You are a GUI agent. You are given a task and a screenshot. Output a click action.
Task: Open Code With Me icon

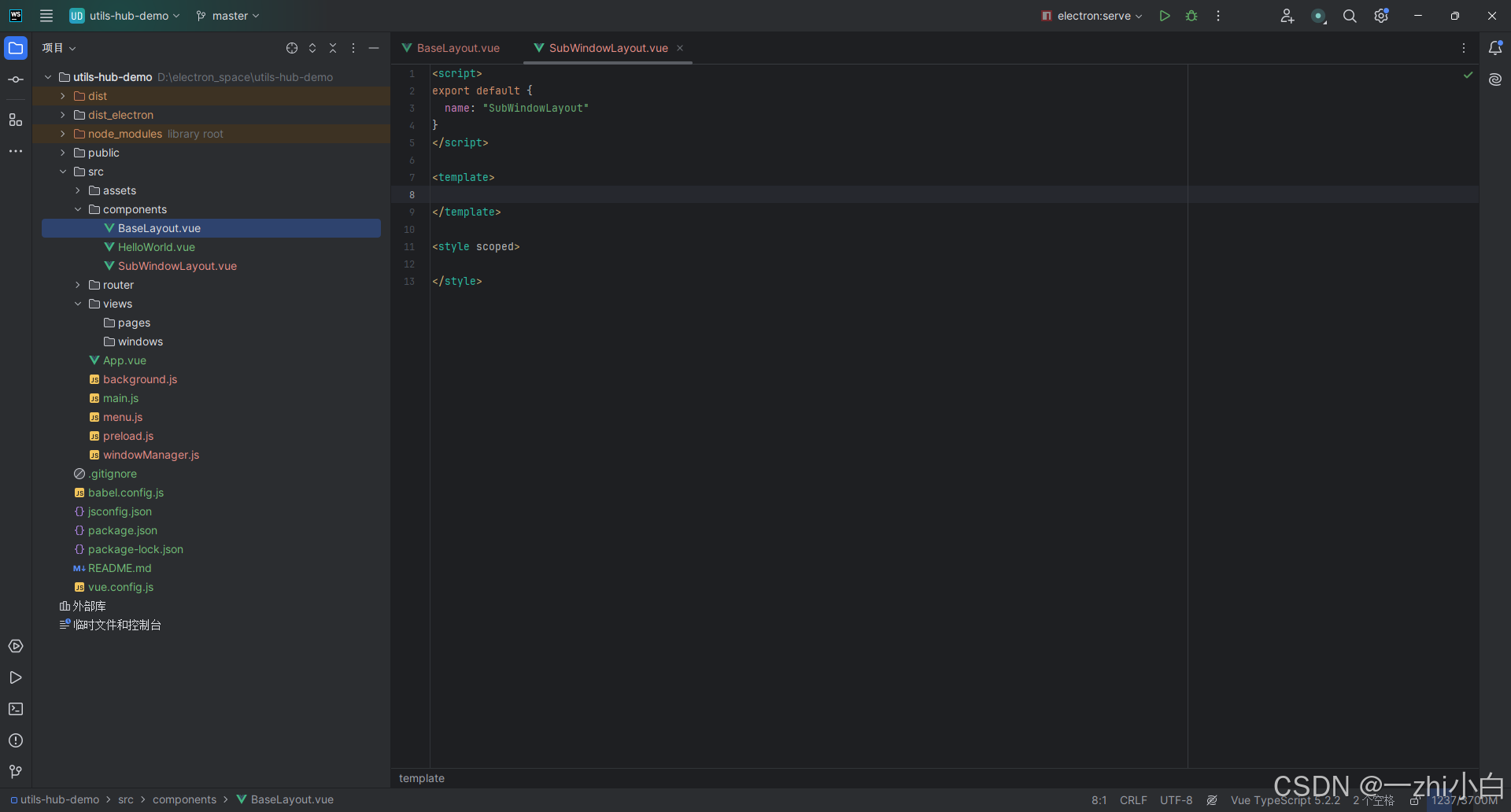1287,16
